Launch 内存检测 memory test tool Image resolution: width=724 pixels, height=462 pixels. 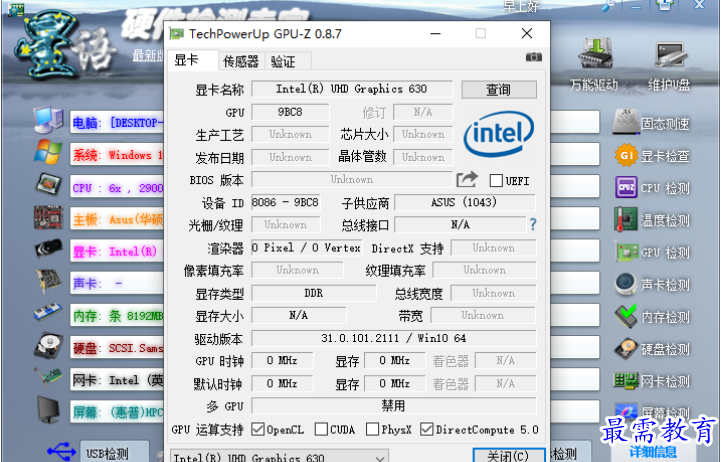pyautogui.click(x=652, y=317)
